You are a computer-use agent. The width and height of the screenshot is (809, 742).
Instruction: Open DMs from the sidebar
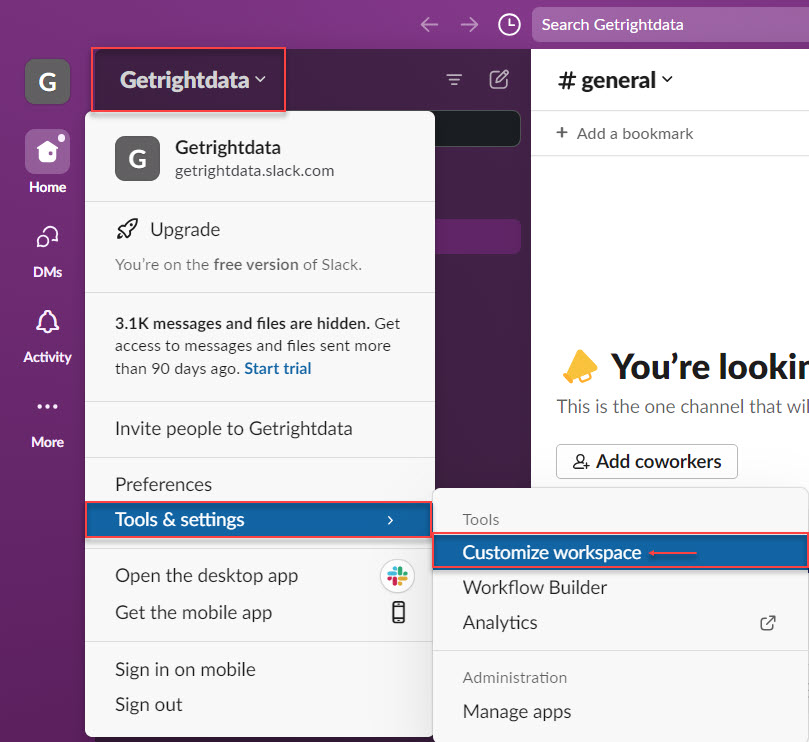(47, 252)
